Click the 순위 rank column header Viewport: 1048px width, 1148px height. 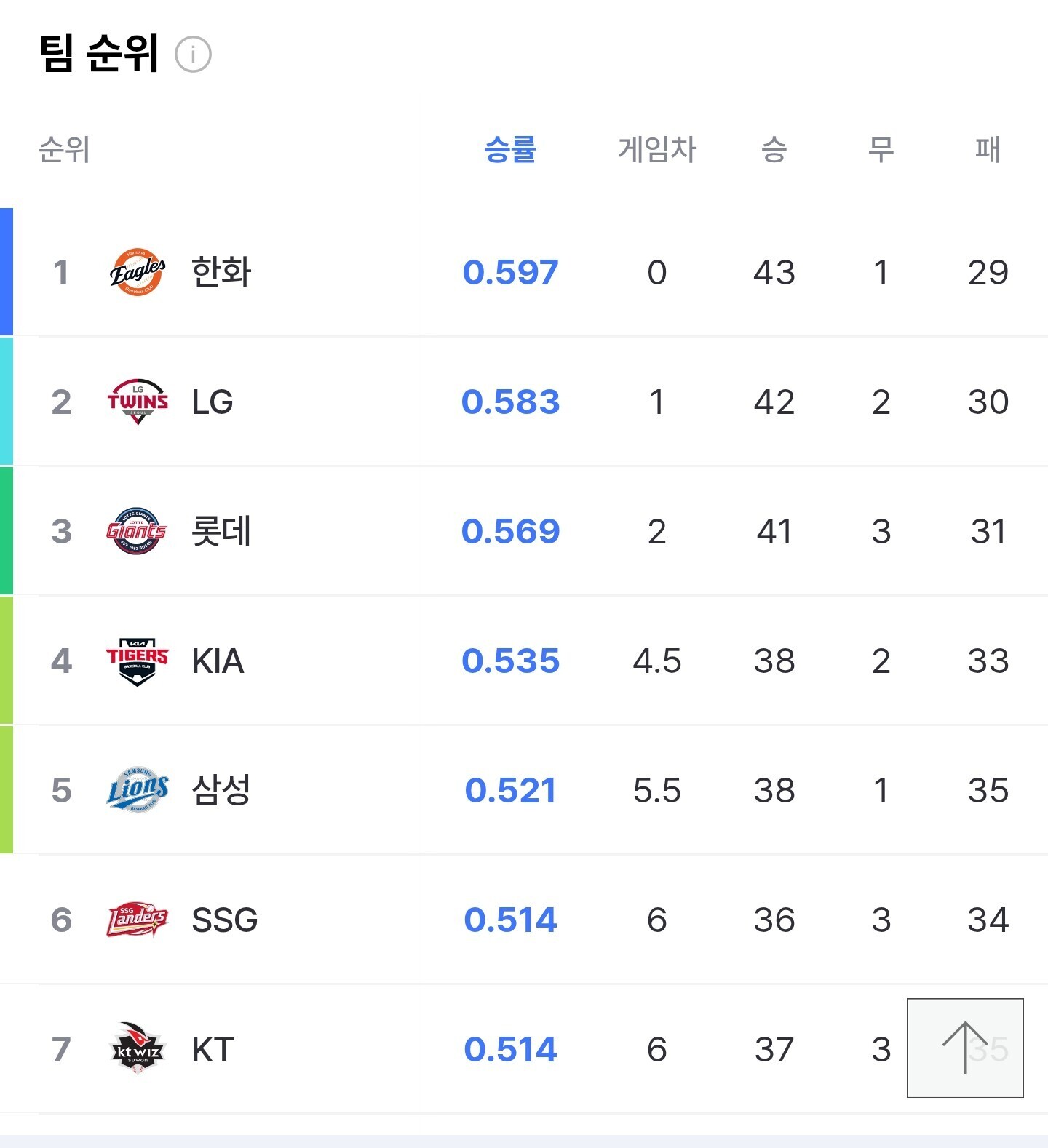[64, 150]
